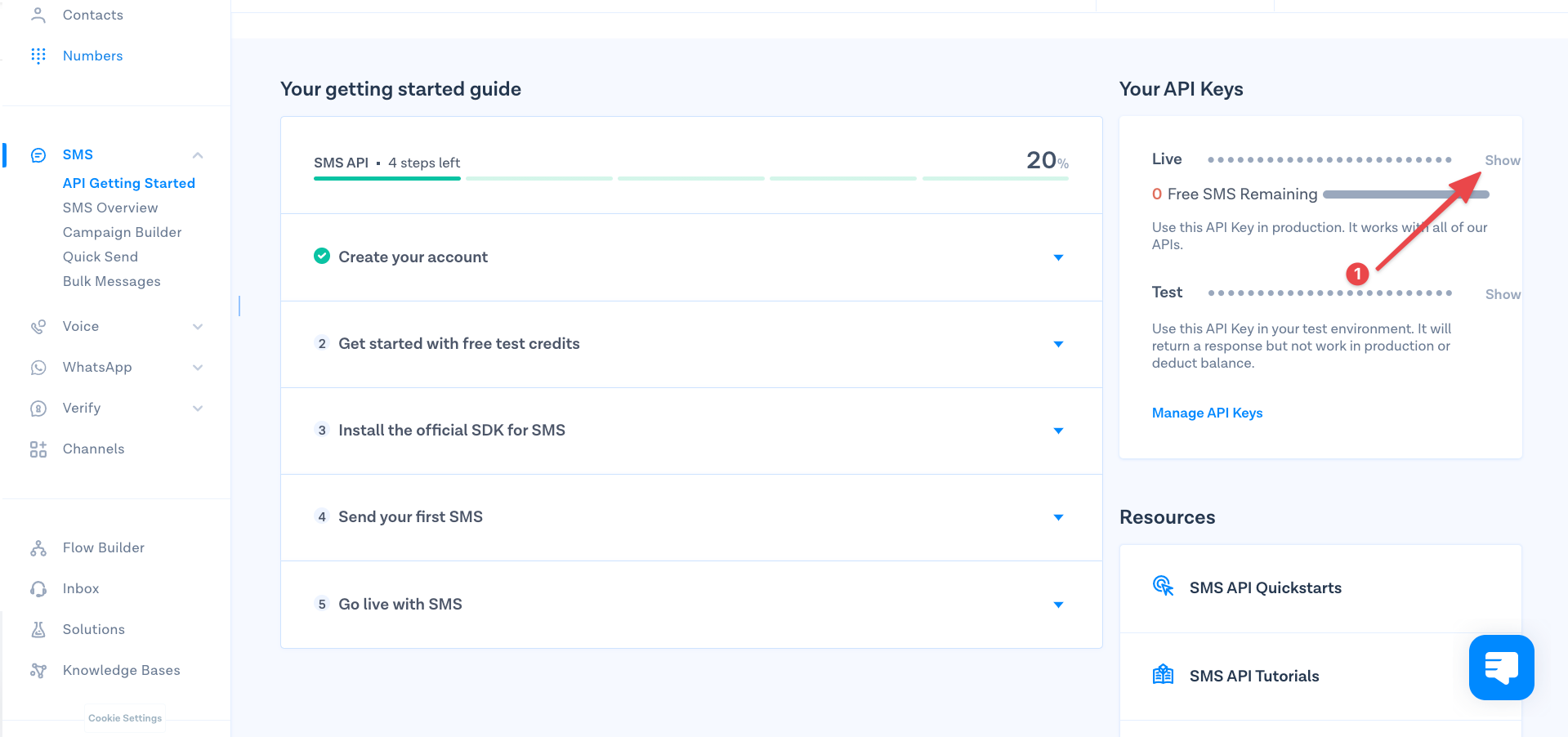Click the Knowledge Bases icon

[x=38, y=671]
